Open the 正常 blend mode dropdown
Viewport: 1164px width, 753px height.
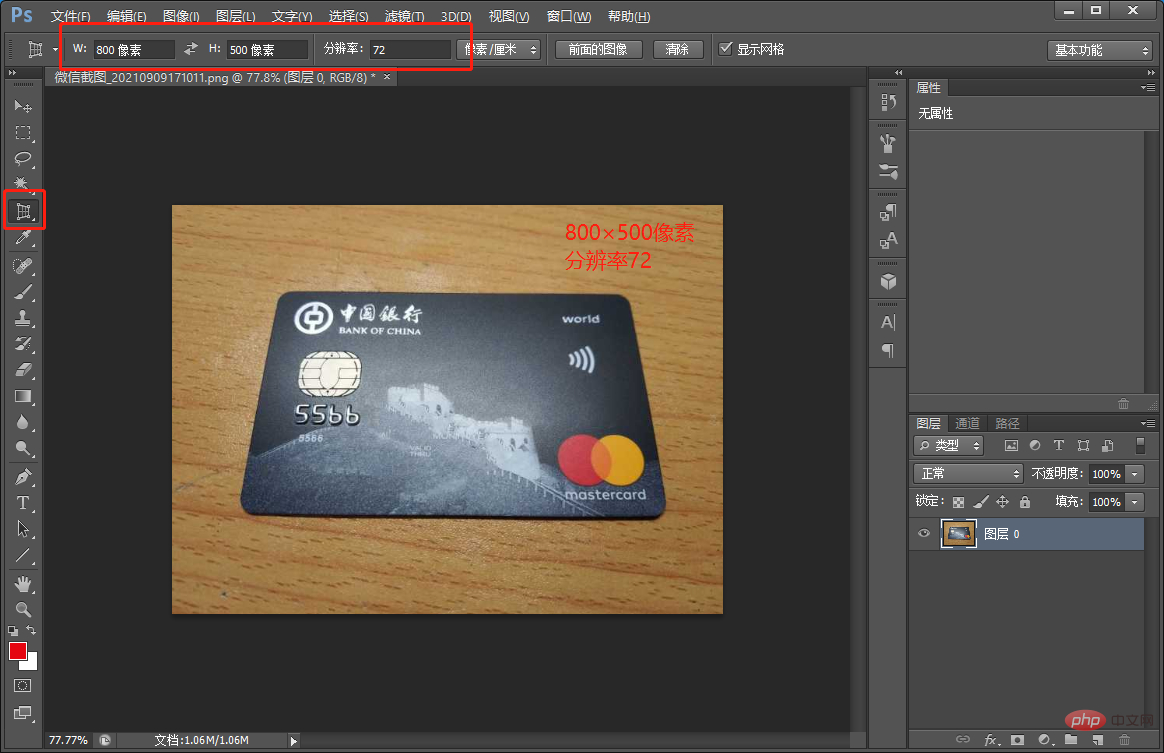[968, 474]
